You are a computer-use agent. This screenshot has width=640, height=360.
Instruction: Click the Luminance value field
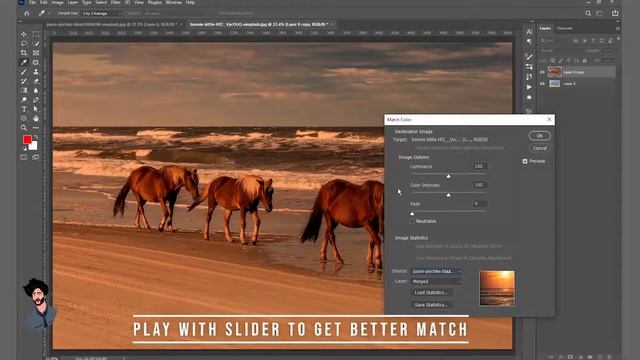tap(480, 167)
